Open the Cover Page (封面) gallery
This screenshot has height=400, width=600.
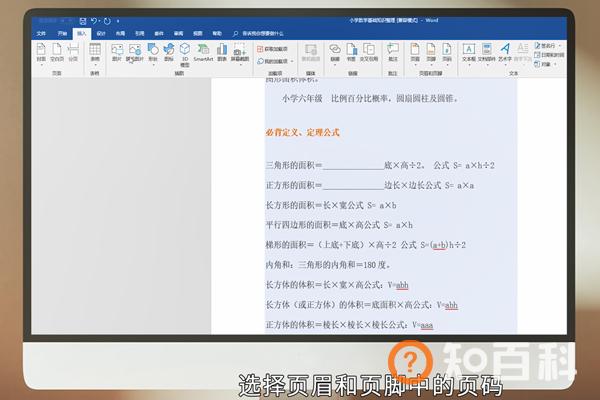[x=41, y=54]
